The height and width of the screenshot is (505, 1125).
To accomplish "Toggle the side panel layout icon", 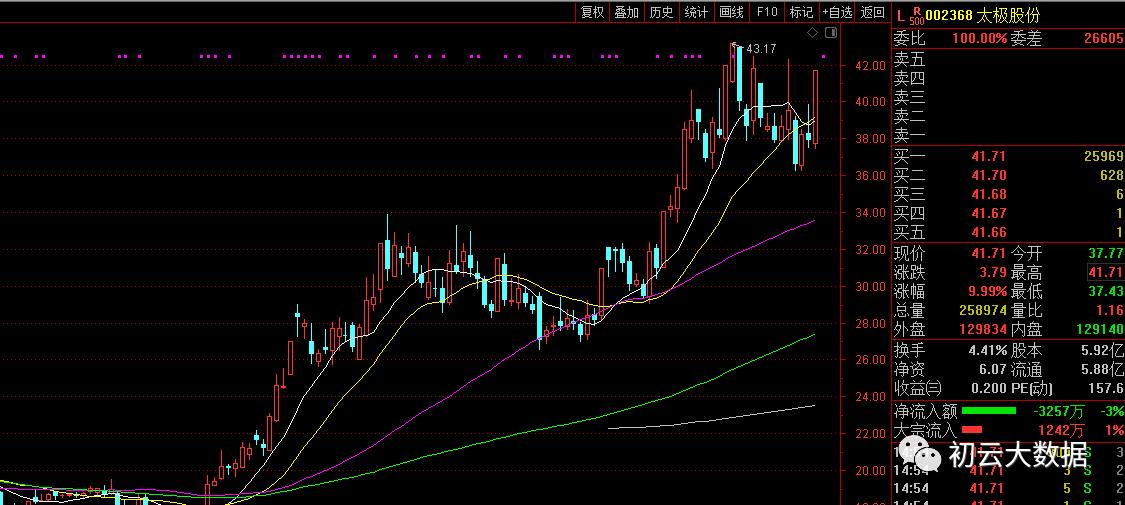I will 831,32.
